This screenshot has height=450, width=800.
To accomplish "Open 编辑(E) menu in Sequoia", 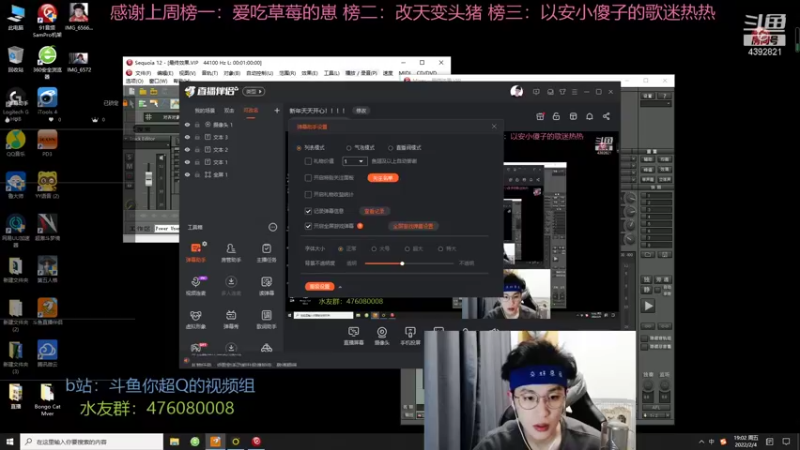I will click(x=165, y=73).
